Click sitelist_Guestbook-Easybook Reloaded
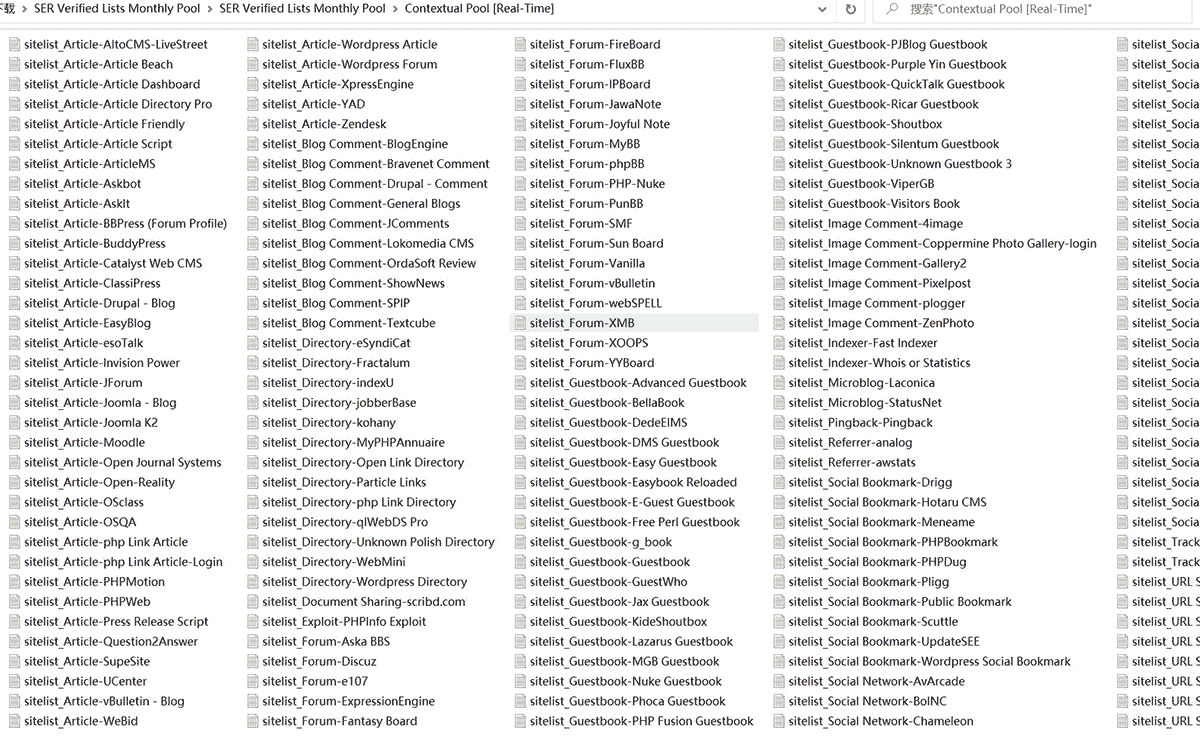This screenshot has height=737, width=1200. tap(633, 482)
